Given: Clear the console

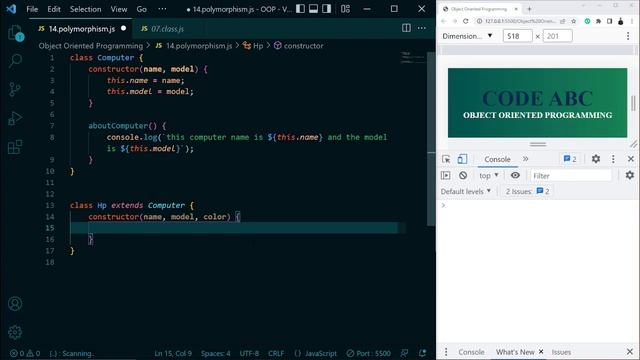Looking at the screenshot, I should click(x=463, y=176).
